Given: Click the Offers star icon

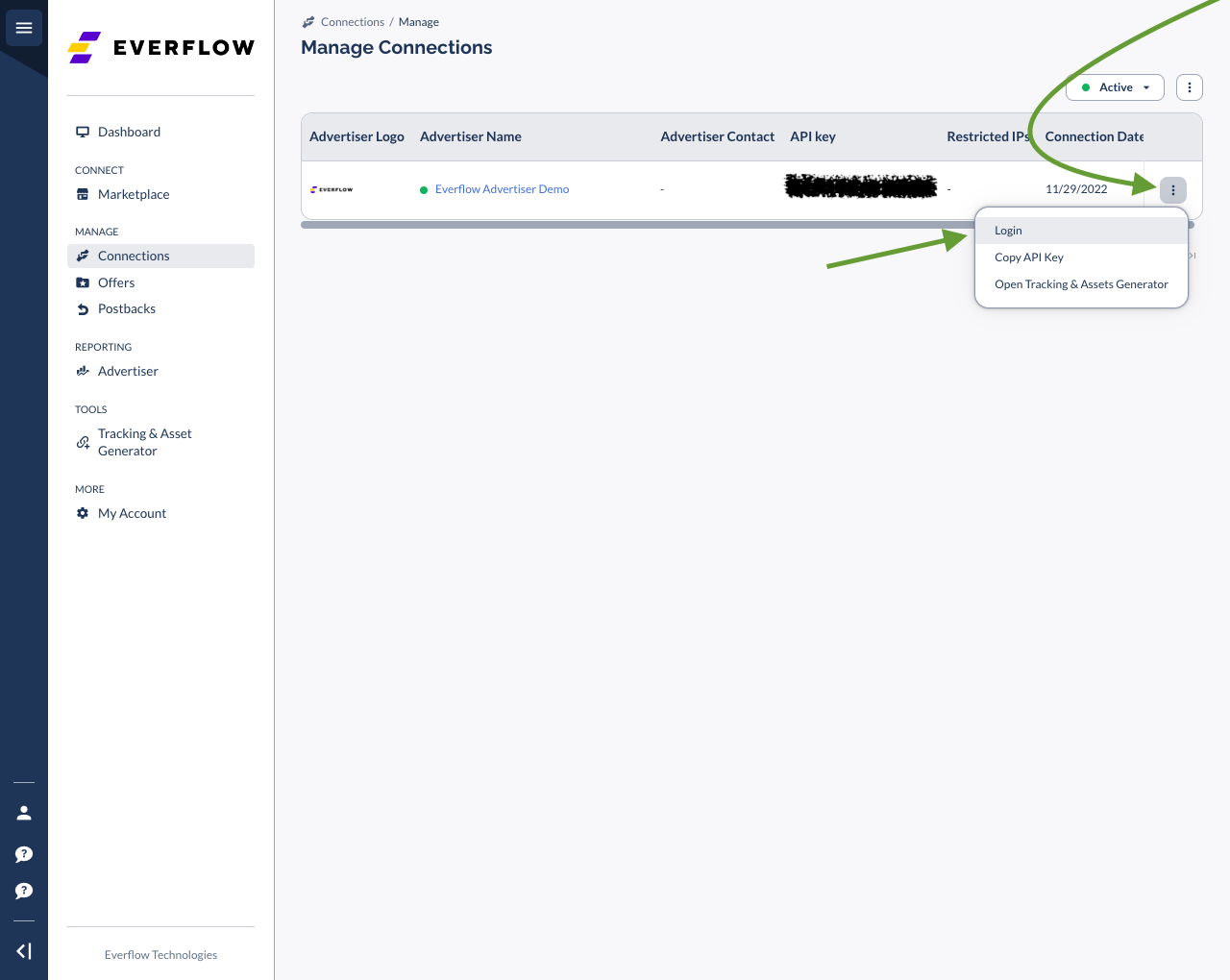Looking at the screenshot, I should (83, 282).
